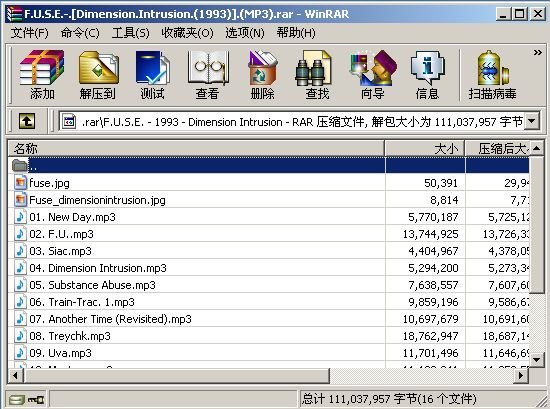Image resolution: width=550 pixels, height=409 pixels.
Task: Select file name 09. Uva.mp3
Action: click(x=60, y=353)
